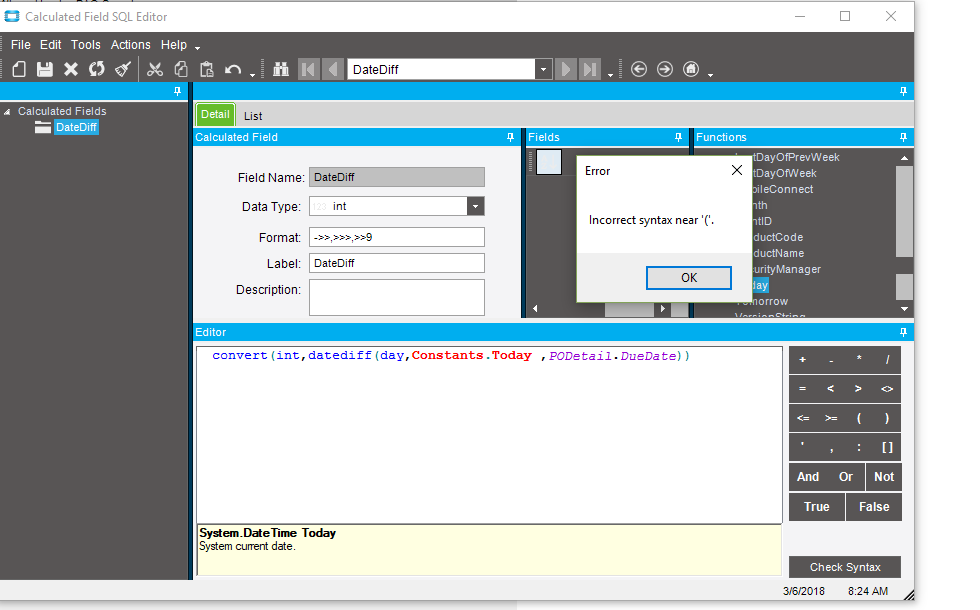This screenshot has height=610, width=980.
Task: Click the Delete X icon in toolbar
Action: (x=71, y=69)
